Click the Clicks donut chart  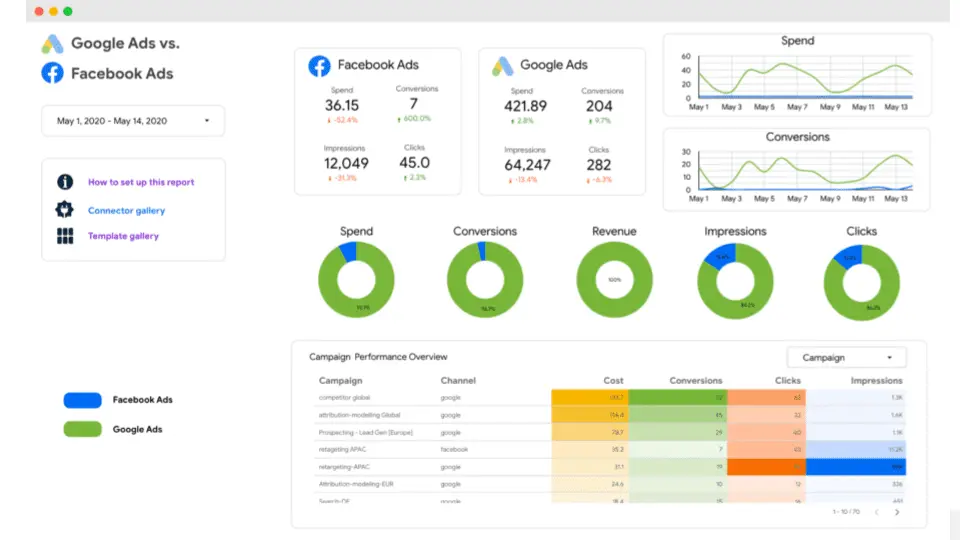pyautogui.click(x=861, y=283)
